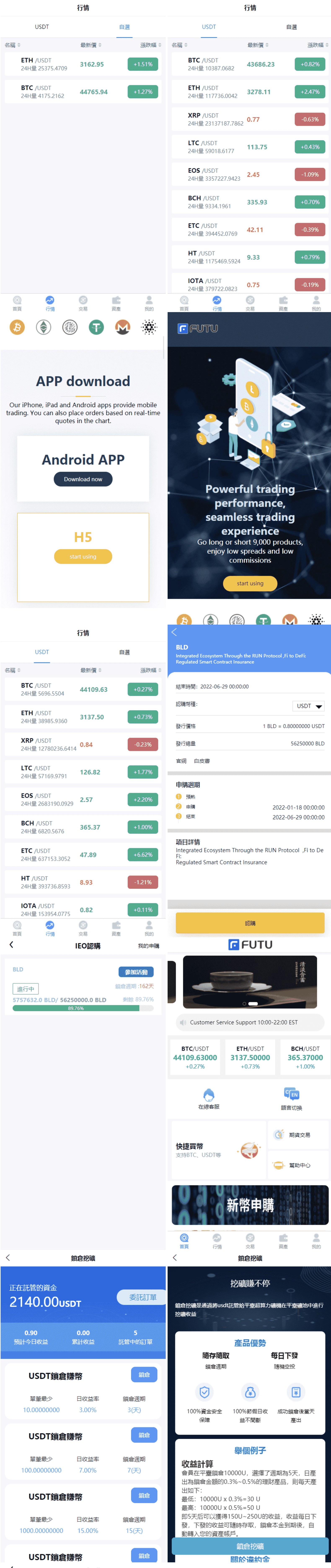Open 我的申購 link on IEO認購 page

click(x=149, y=946)
